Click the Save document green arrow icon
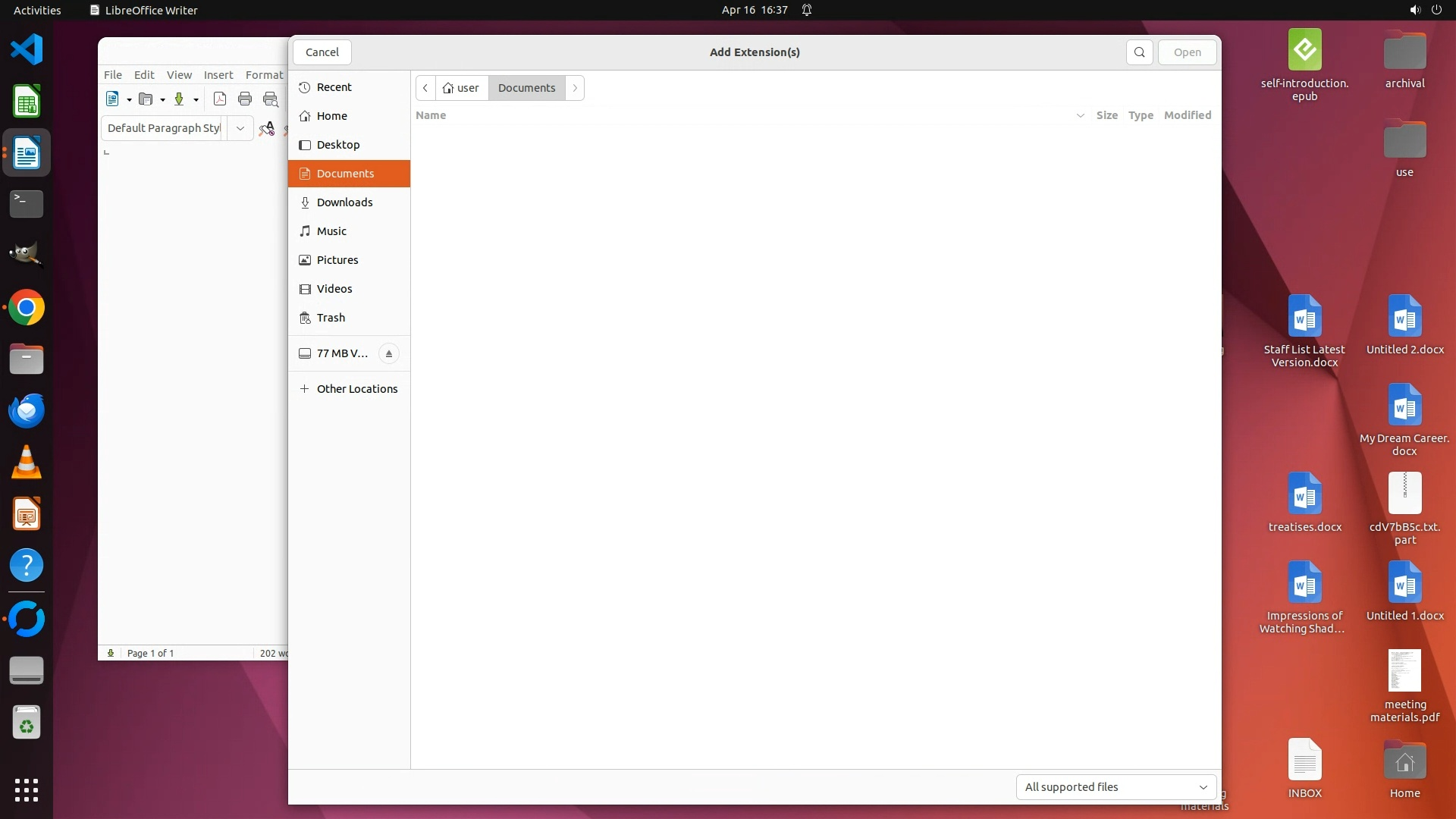The height and width of the screenshot is (819, 1456). (x=180, y=99)
